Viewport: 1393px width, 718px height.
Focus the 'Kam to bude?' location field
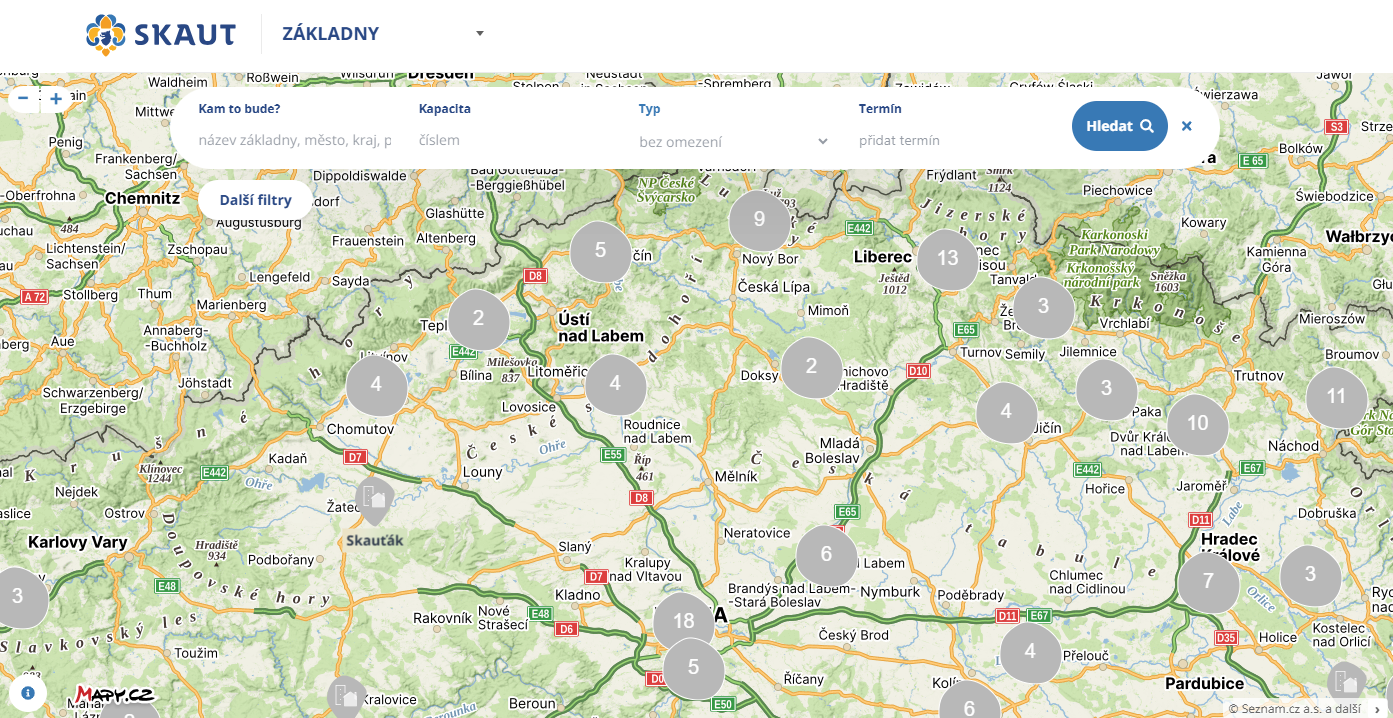click(295, 140)
